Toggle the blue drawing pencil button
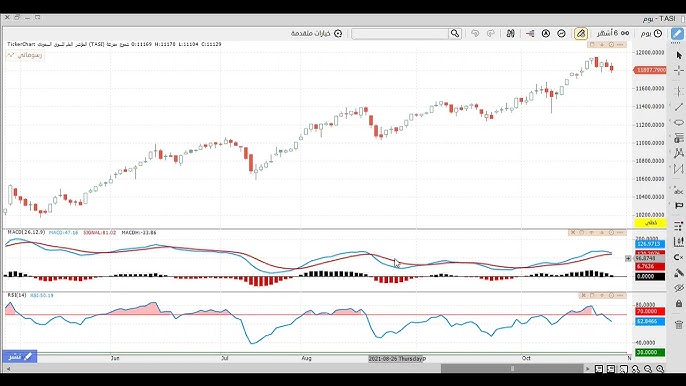This screenshot has width=686, height=386. (x=677, y=33)
